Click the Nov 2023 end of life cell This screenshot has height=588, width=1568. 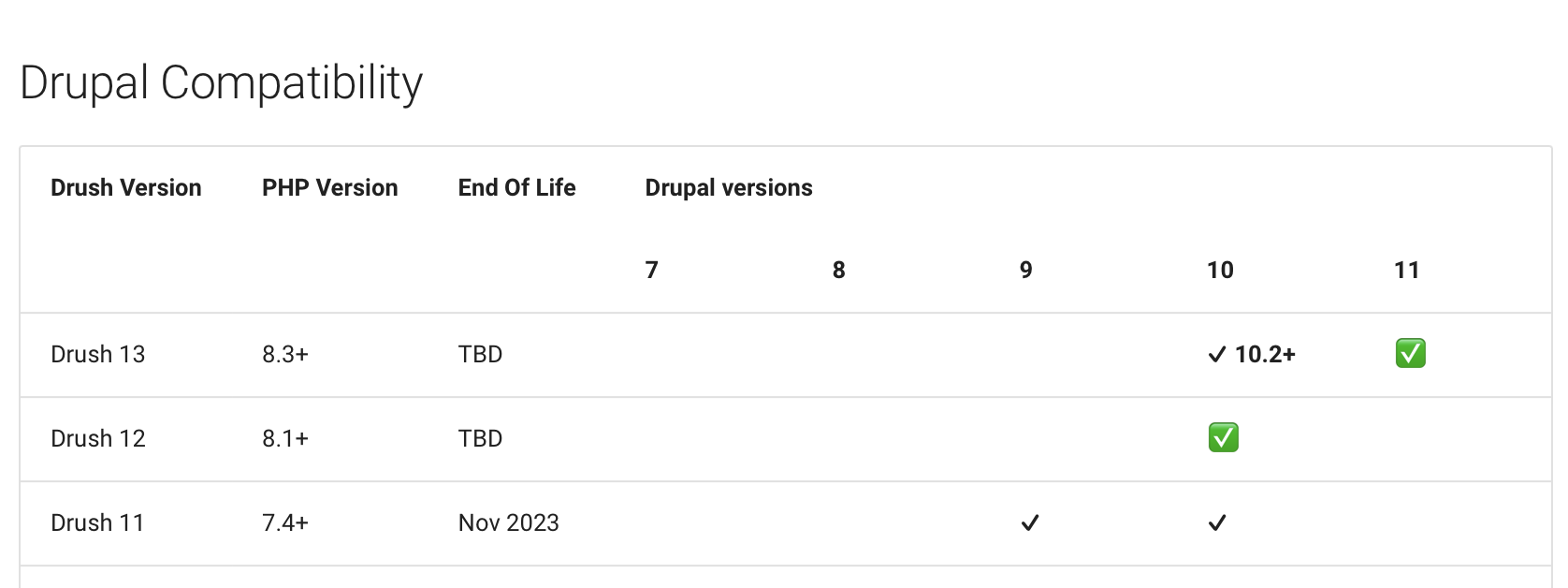509,522
